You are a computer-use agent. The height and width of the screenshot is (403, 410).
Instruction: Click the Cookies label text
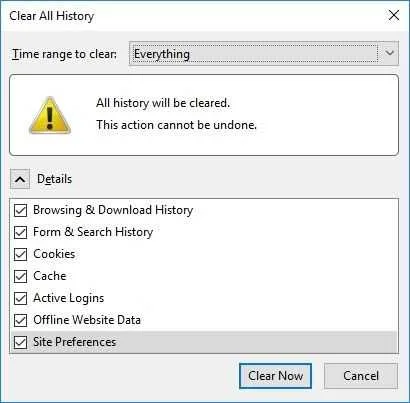pos(54,254)
